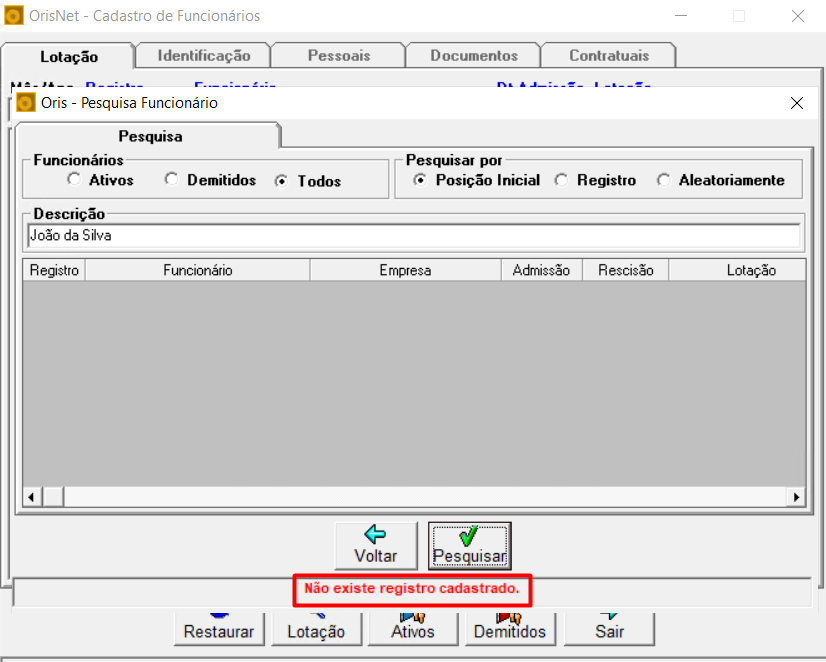Click the Rescisão column header

tap(625, 270)
